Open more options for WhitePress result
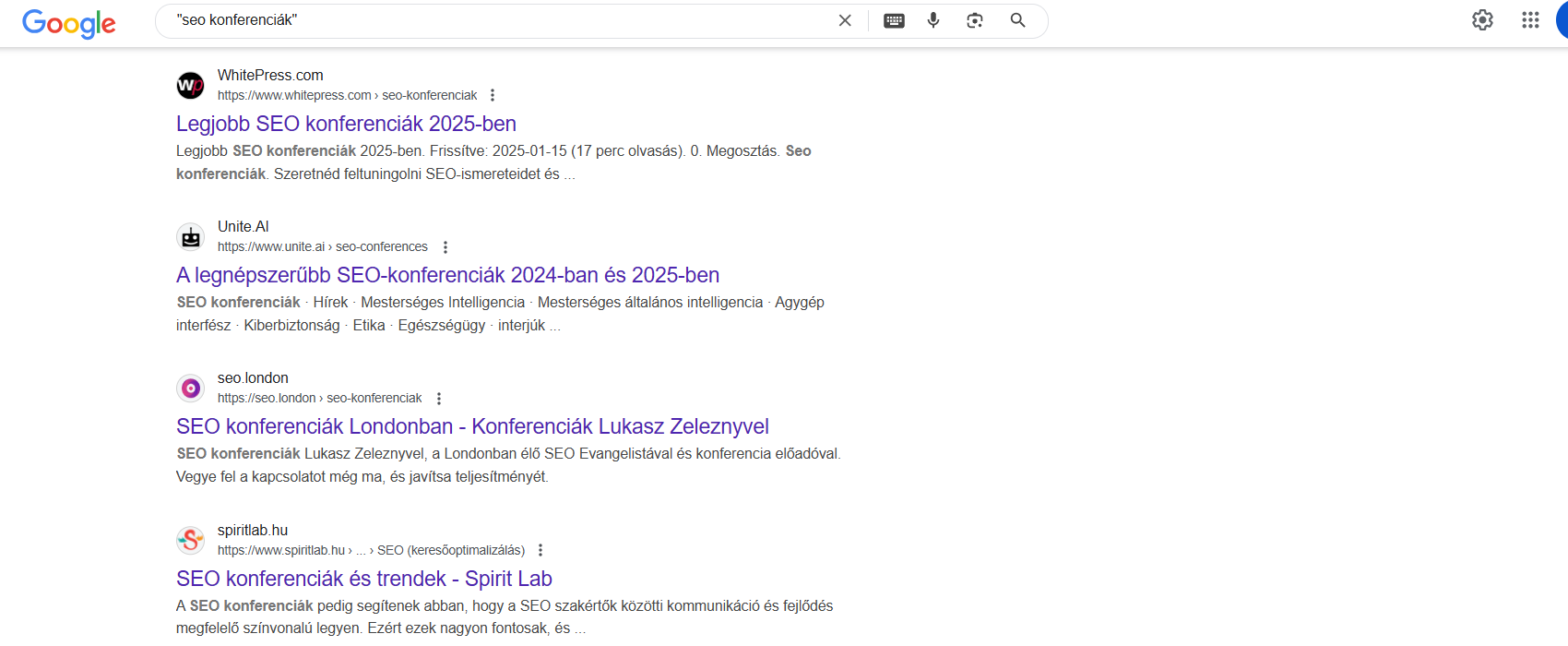Image resolution: width=1568 pixels, height=646 pixels. [x=493, y=95]
